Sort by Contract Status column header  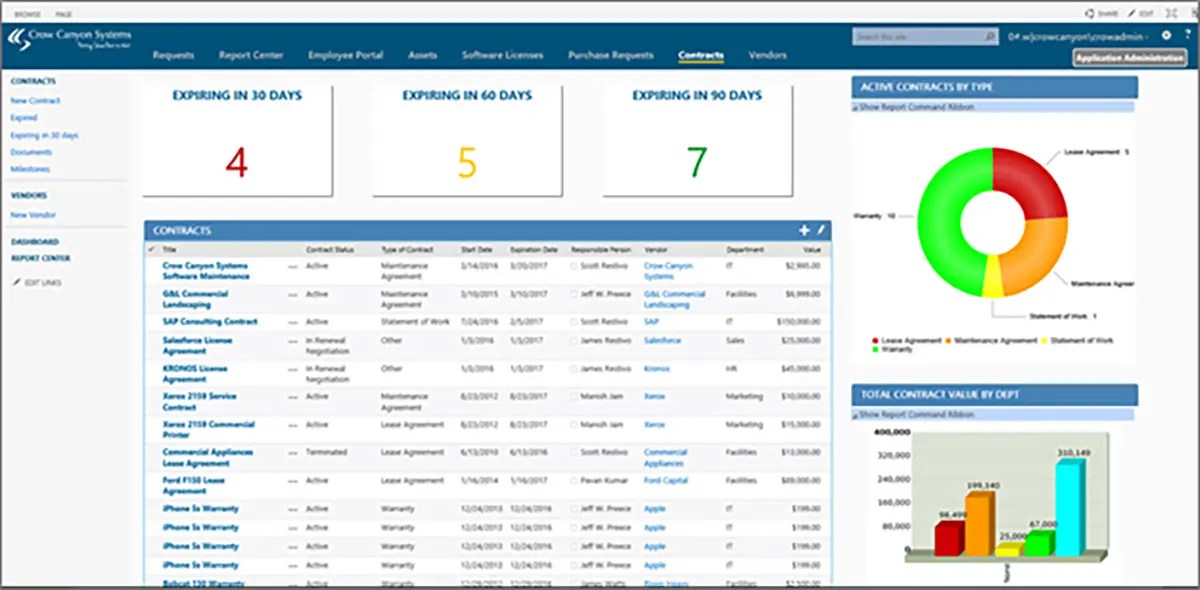point(329,249)
